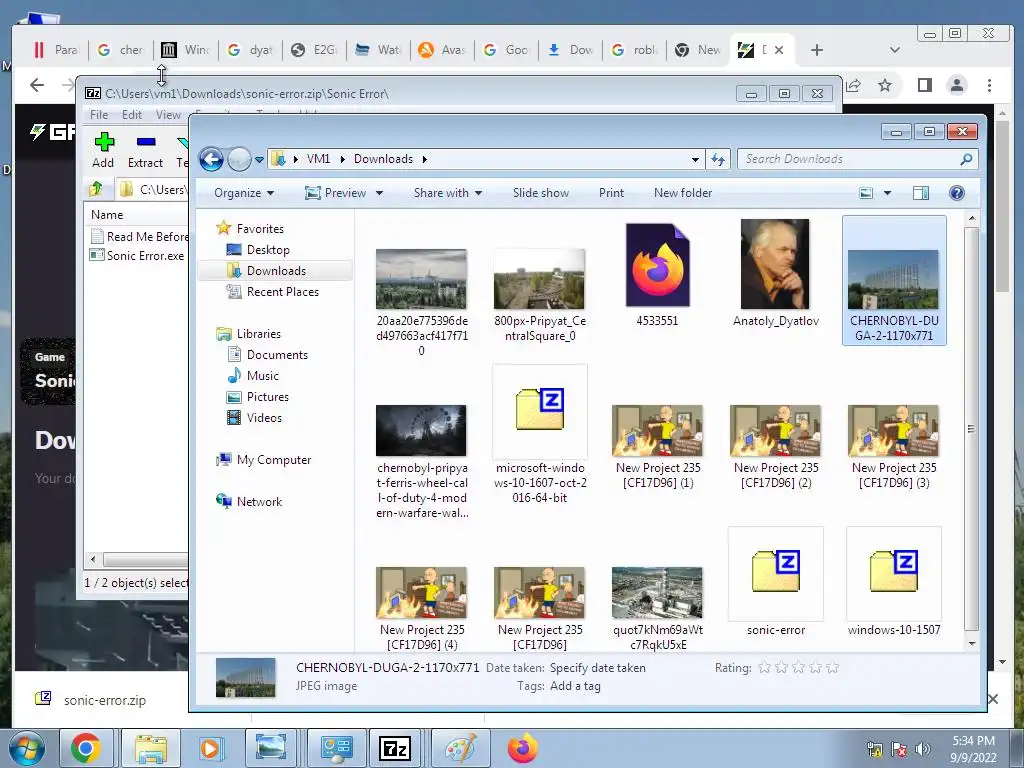1024x768 pixels.
Task: Select the windows-10-1507 archive icon
Action: click(x=894, y=571)
